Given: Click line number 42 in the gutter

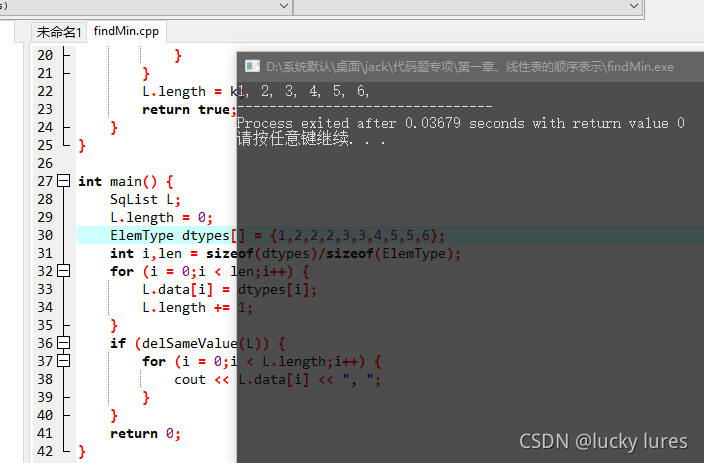Looking at the screenshot, I should pyautogui.click(x=45, y=451).
